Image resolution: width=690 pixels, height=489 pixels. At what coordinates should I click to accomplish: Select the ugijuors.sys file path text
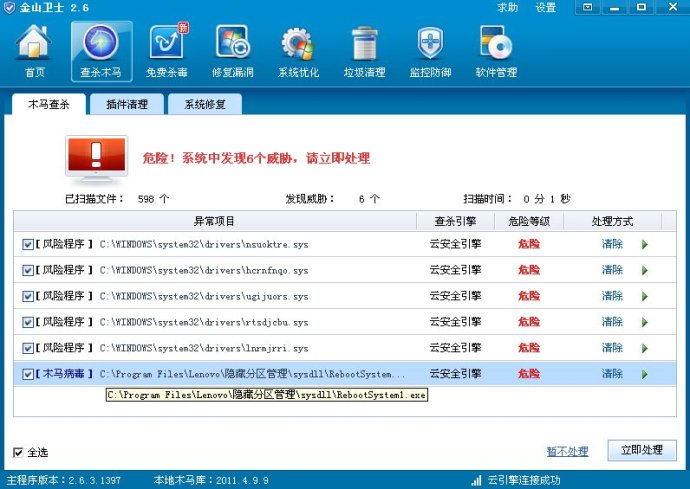(x=204, y=296)
